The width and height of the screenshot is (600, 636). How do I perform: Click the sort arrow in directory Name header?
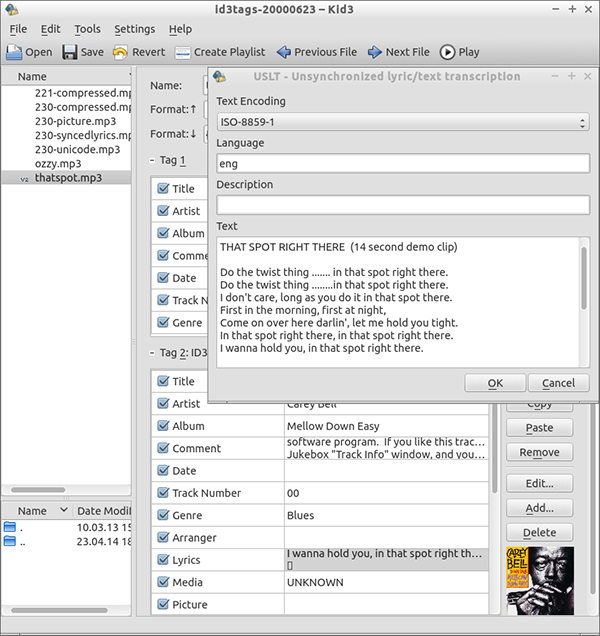coord(64,510)
